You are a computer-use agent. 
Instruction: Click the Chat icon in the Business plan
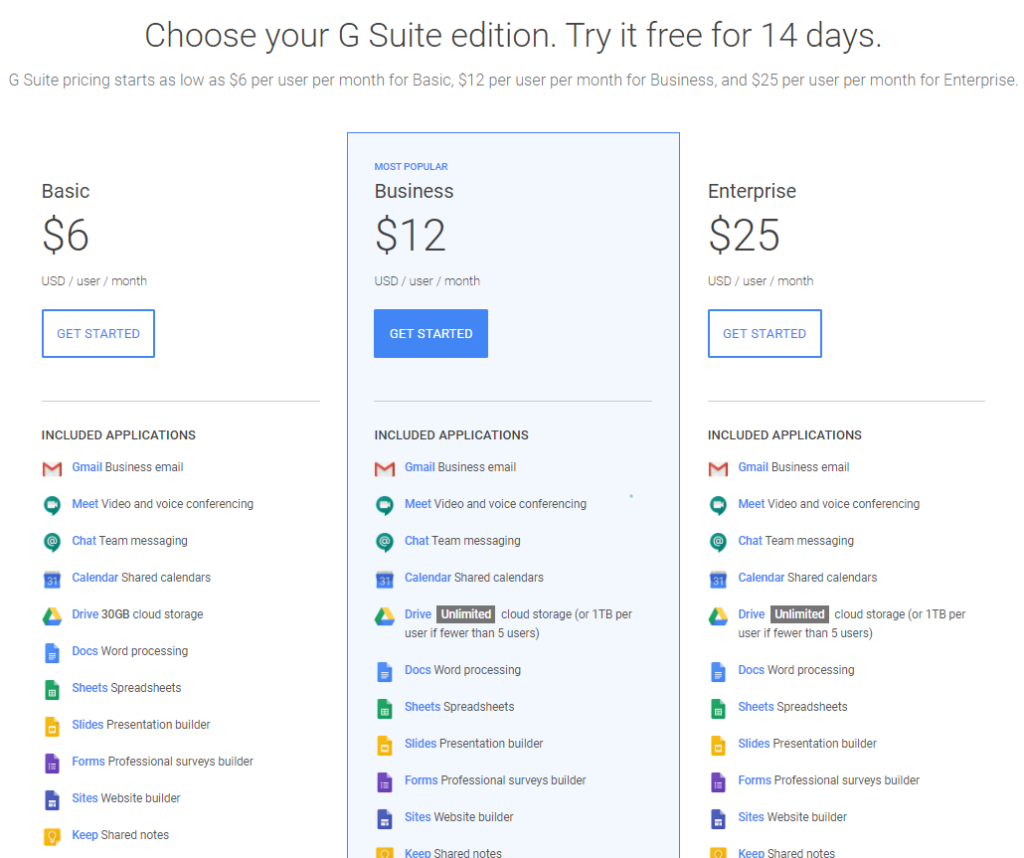tap(385, 542)
